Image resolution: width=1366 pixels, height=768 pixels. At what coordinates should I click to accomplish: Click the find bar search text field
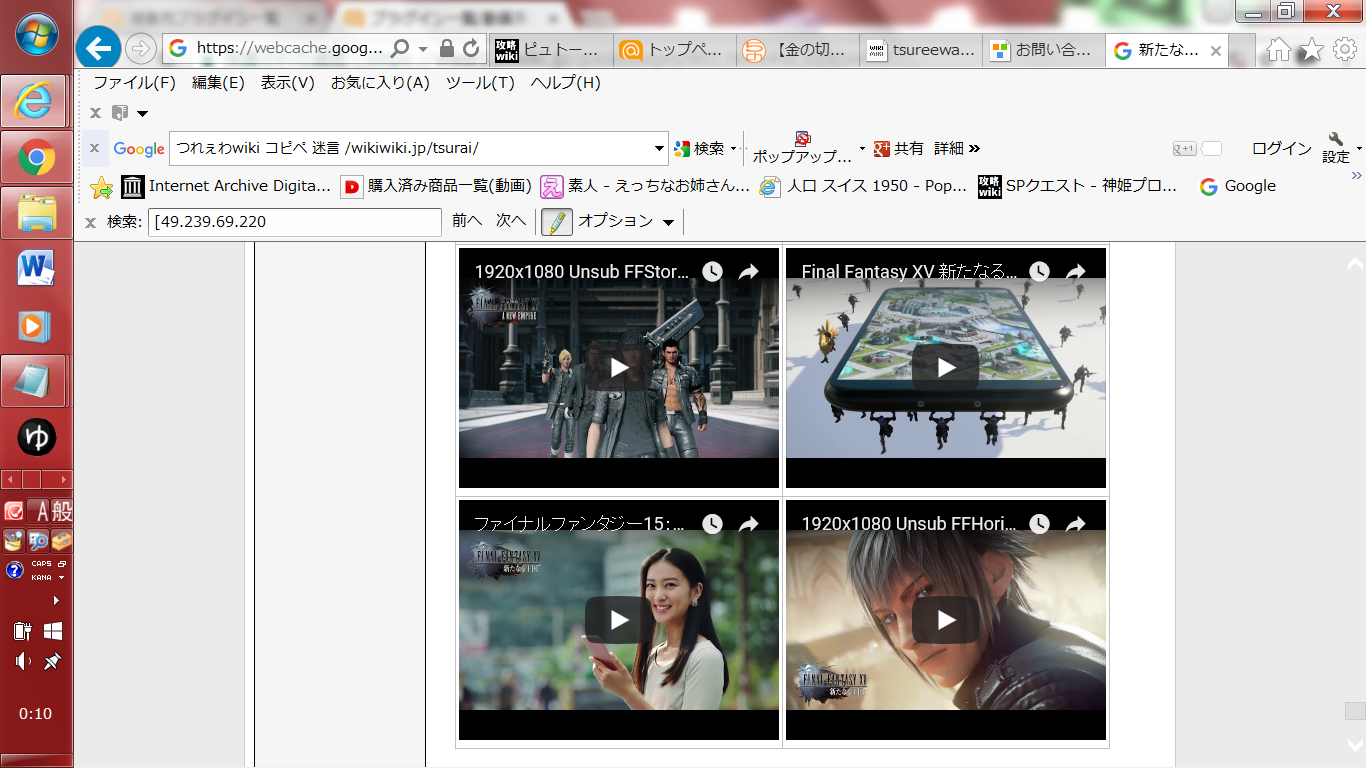coord(295,222)
